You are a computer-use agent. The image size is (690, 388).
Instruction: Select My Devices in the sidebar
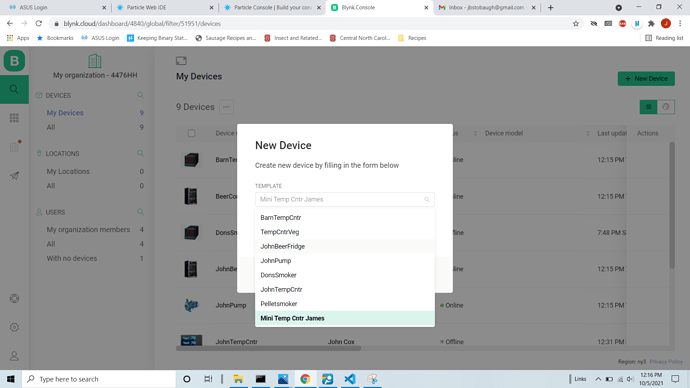pos(65,113)
